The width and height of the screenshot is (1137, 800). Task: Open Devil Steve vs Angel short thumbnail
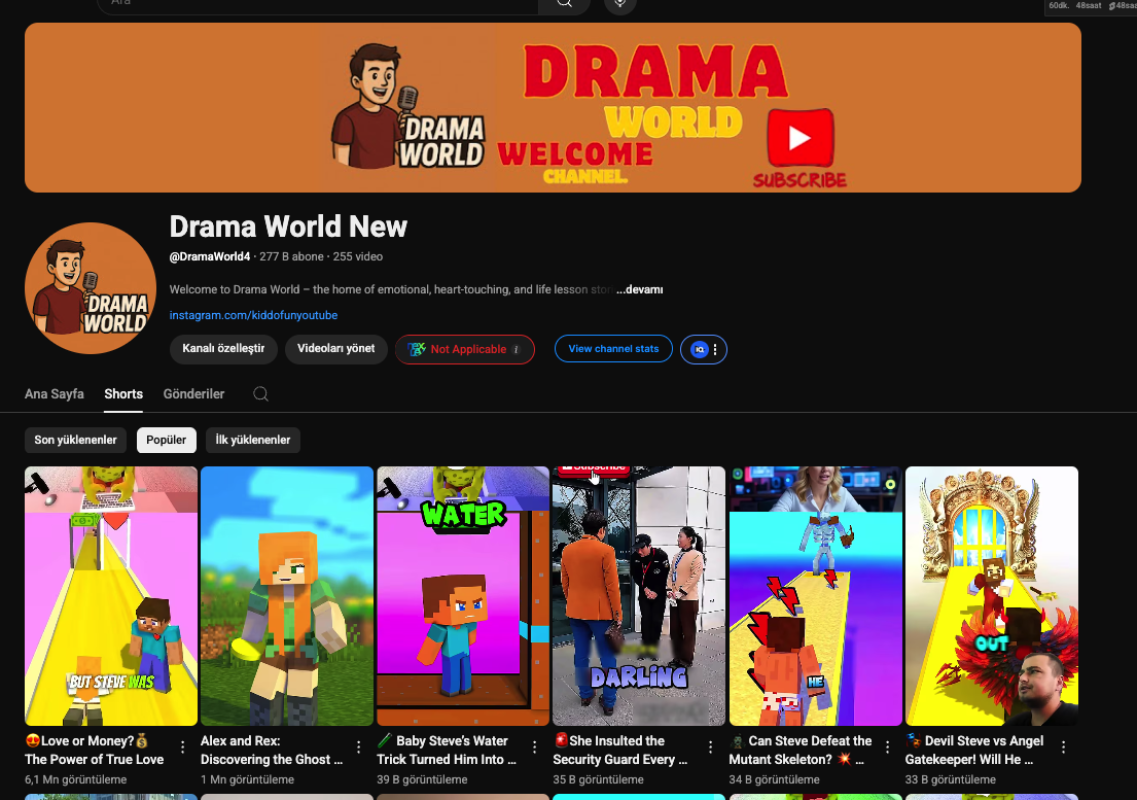(x=991, y=596)
